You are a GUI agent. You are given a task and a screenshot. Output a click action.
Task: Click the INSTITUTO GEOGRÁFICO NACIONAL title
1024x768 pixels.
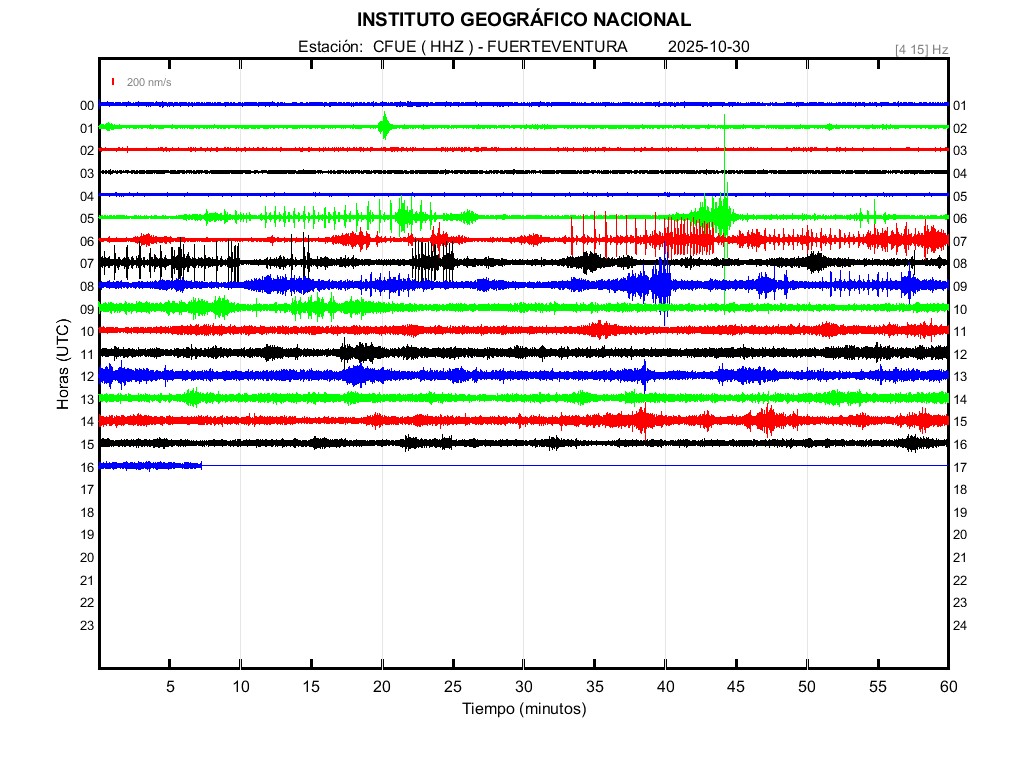click(523, 19)
